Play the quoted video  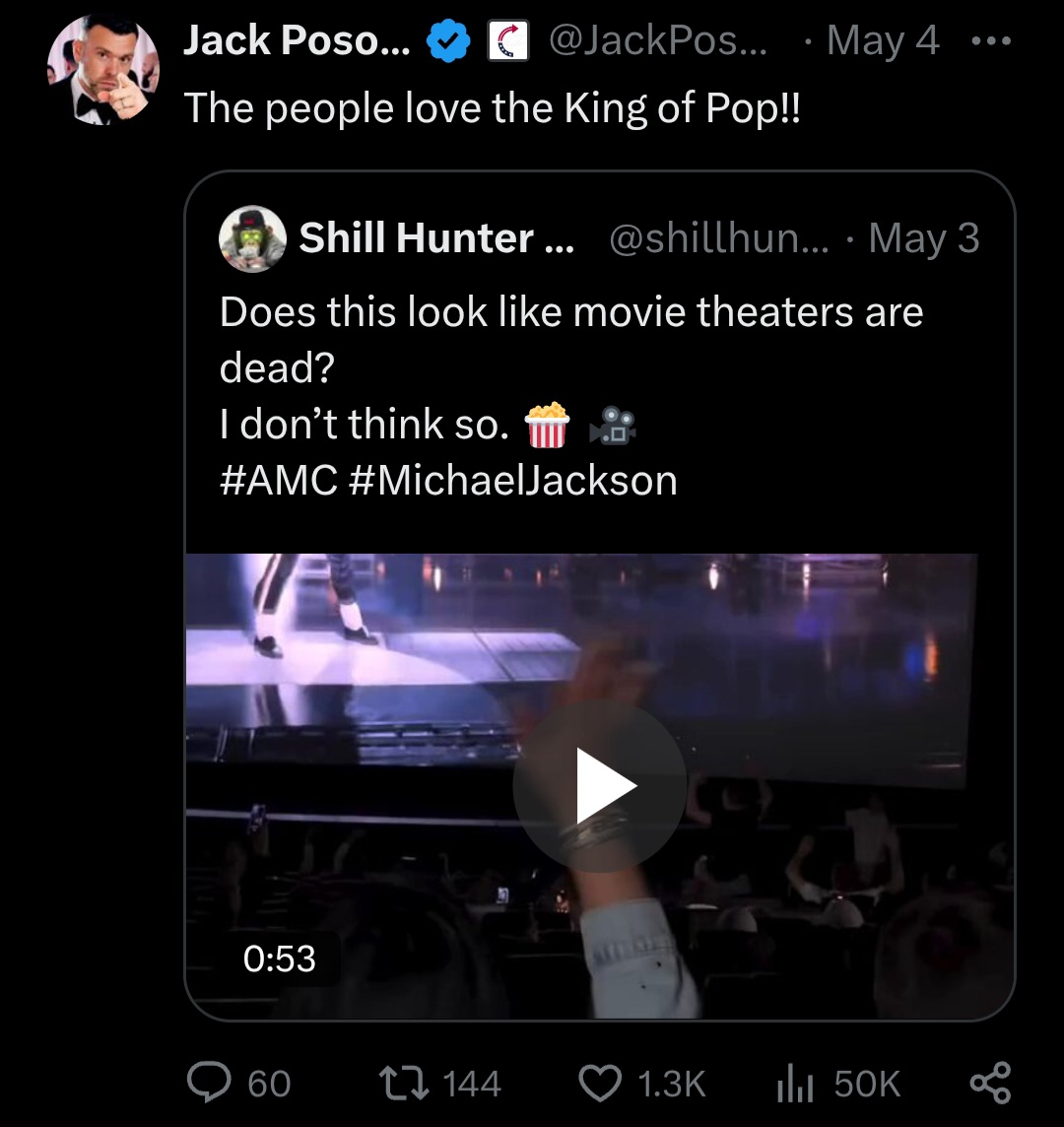coord(600,785)
